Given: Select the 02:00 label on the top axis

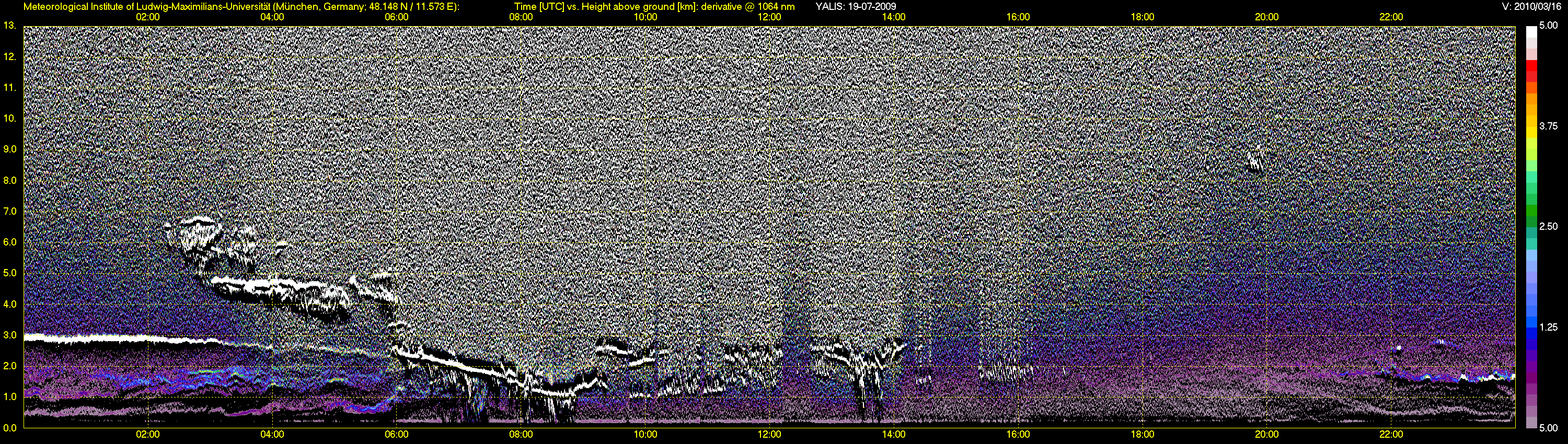Looking at the screenshot, I should pos(148,17).
